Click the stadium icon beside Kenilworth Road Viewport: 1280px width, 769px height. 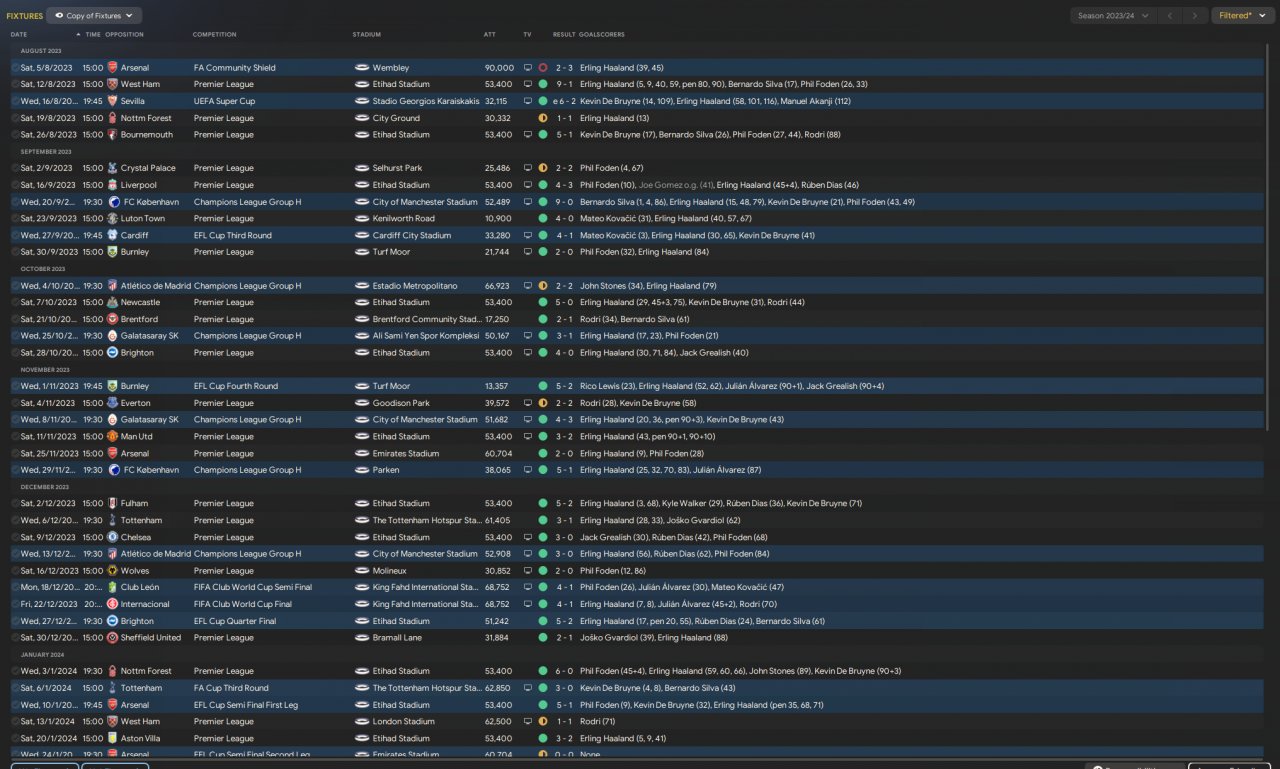[362, 219]
